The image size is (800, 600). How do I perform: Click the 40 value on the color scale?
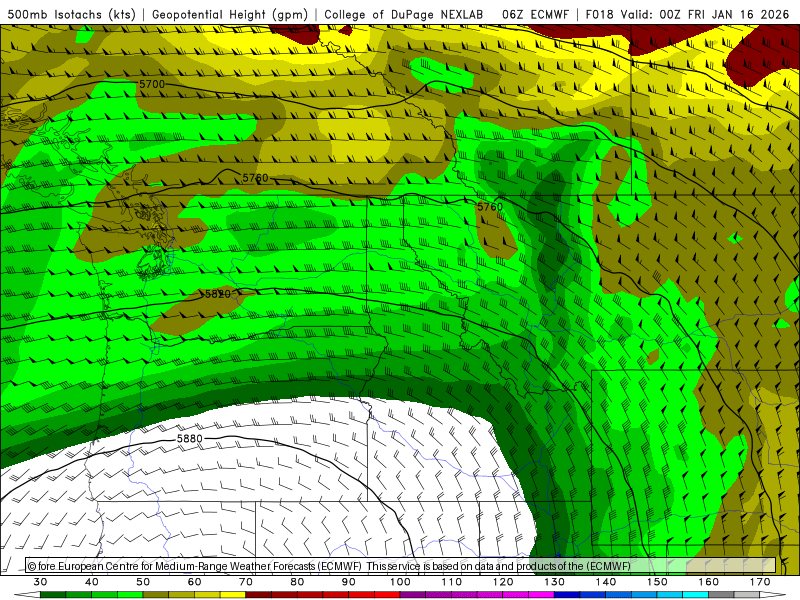tap(92, 582)
